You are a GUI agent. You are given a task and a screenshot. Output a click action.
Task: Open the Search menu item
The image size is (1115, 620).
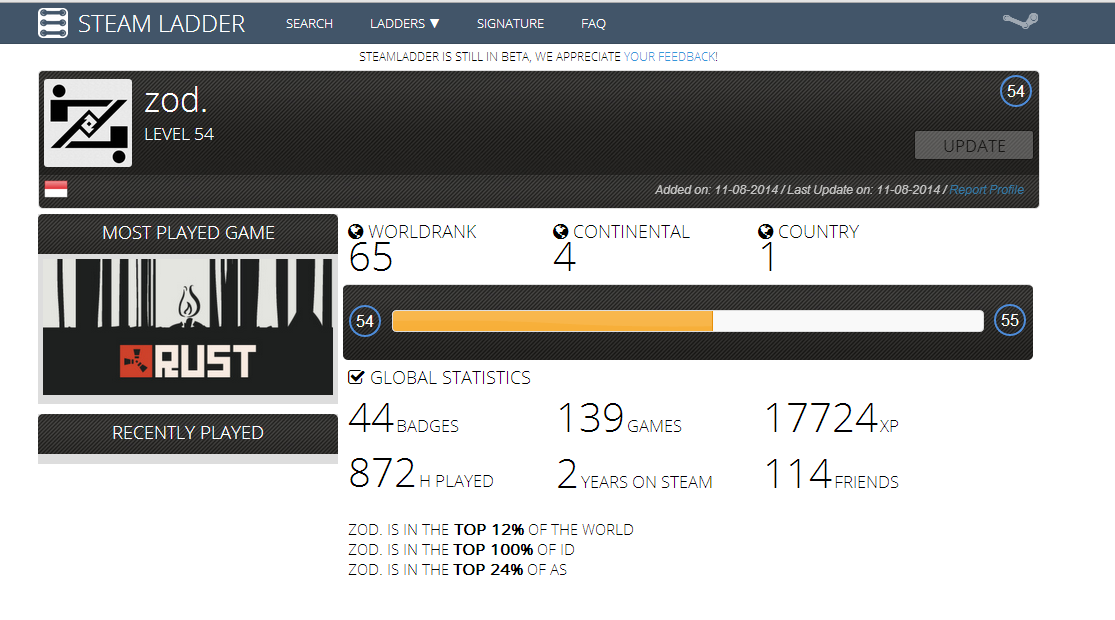(309, 23)
